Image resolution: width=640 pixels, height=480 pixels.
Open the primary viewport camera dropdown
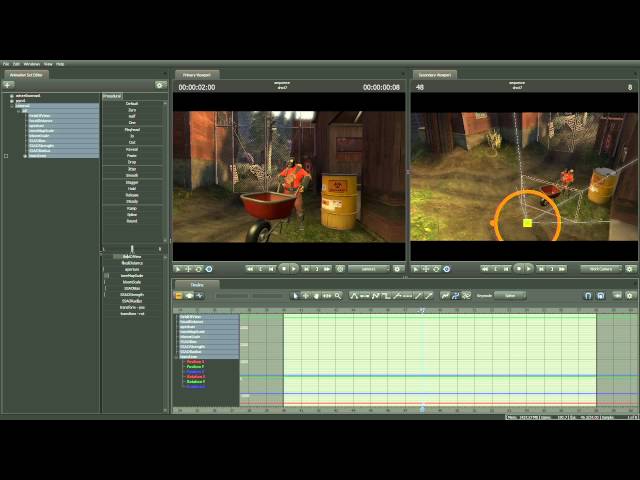click(x=369, y=269)
